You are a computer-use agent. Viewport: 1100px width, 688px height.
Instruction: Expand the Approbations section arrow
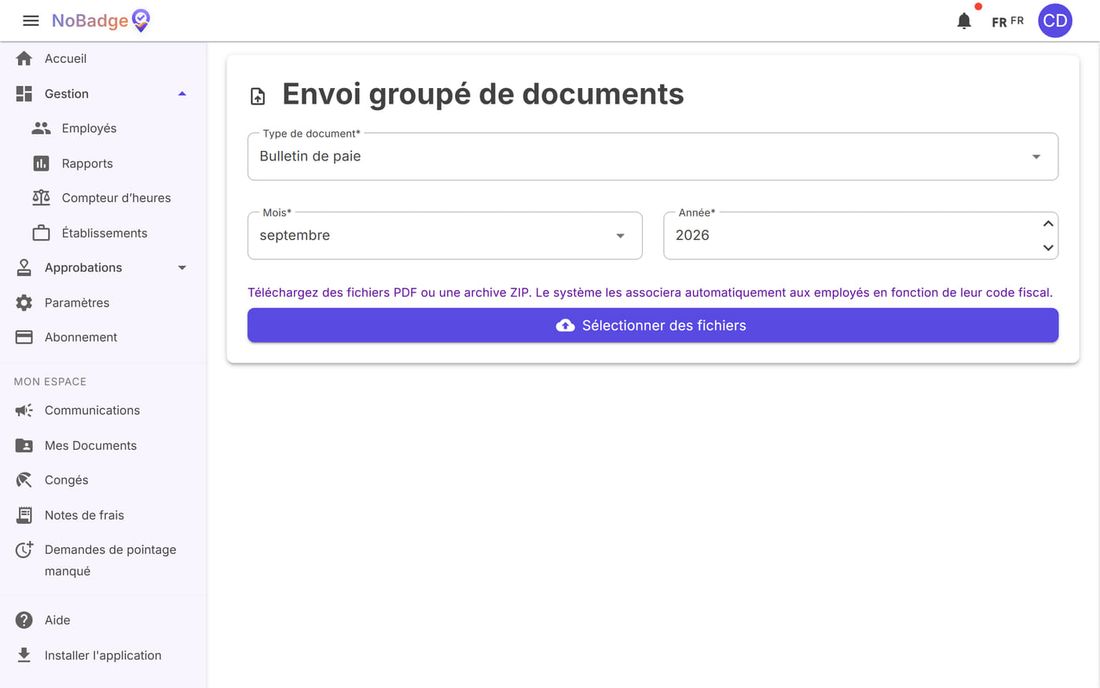182,268
